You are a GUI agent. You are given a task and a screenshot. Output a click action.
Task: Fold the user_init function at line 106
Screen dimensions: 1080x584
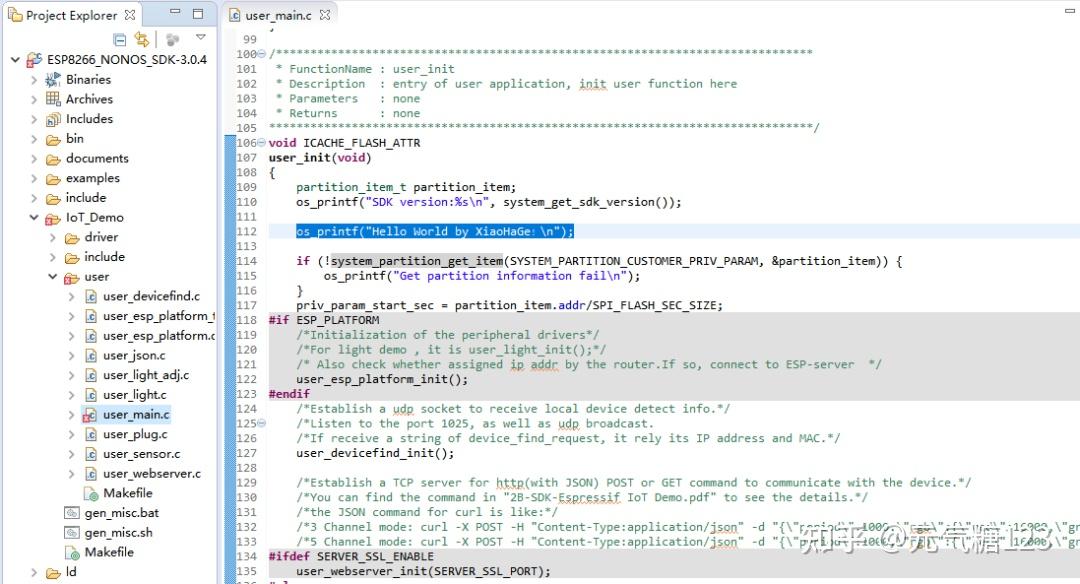[x=261, y=143]
